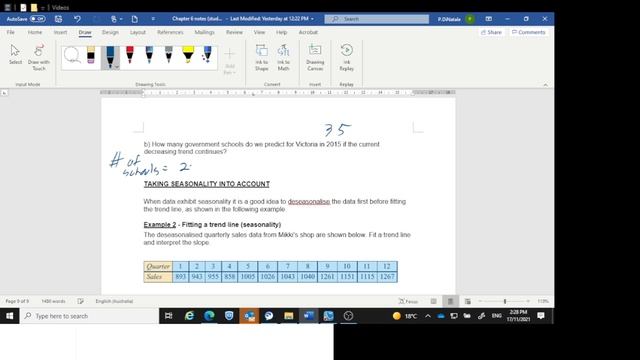Open the Acrobat tab
This screenshot has width=640, height=360.
coord(308,32)
